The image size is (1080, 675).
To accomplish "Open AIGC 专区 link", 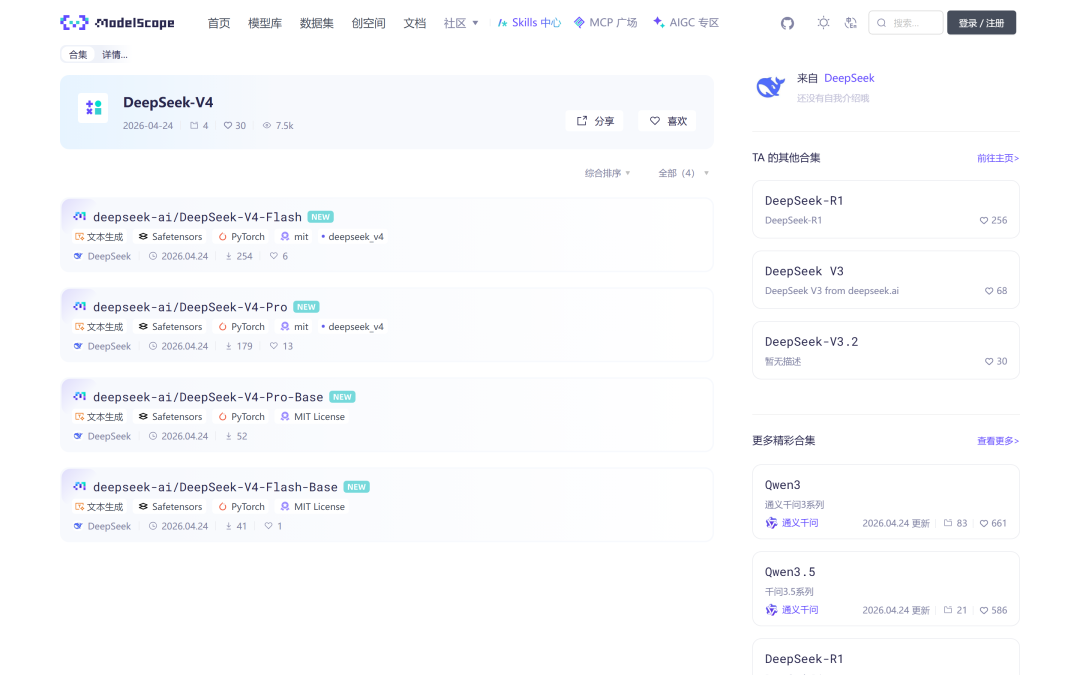I will pyautogui.click(x=686, y=23).
